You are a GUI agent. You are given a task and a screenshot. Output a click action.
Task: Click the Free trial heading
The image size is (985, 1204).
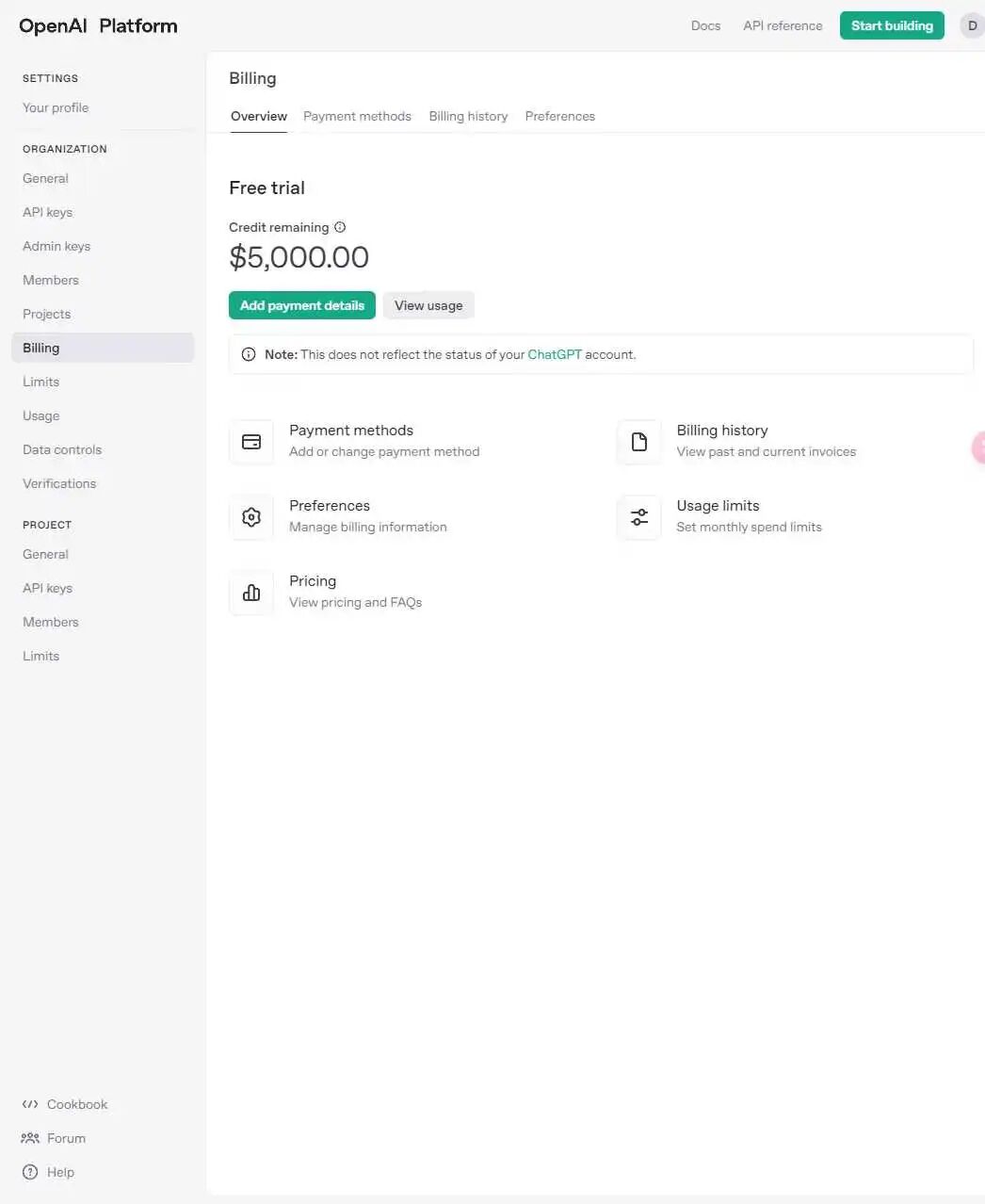tap(266, 187)
